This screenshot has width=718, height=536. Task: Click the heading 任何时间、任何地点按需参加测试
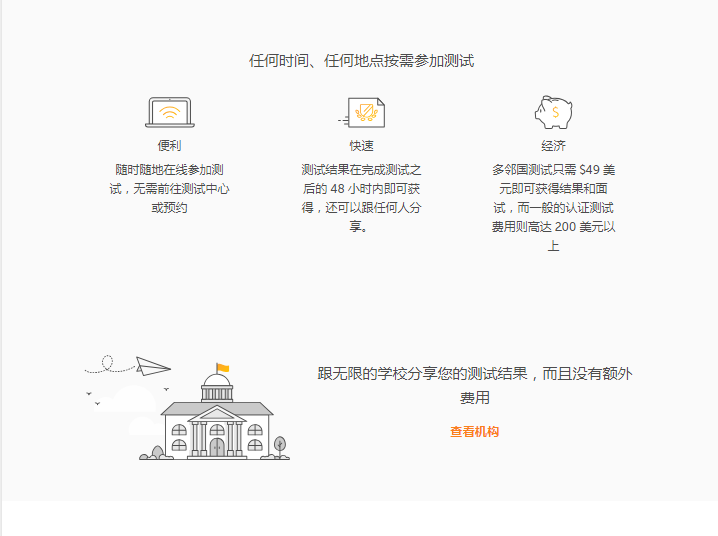pos(361,61)
